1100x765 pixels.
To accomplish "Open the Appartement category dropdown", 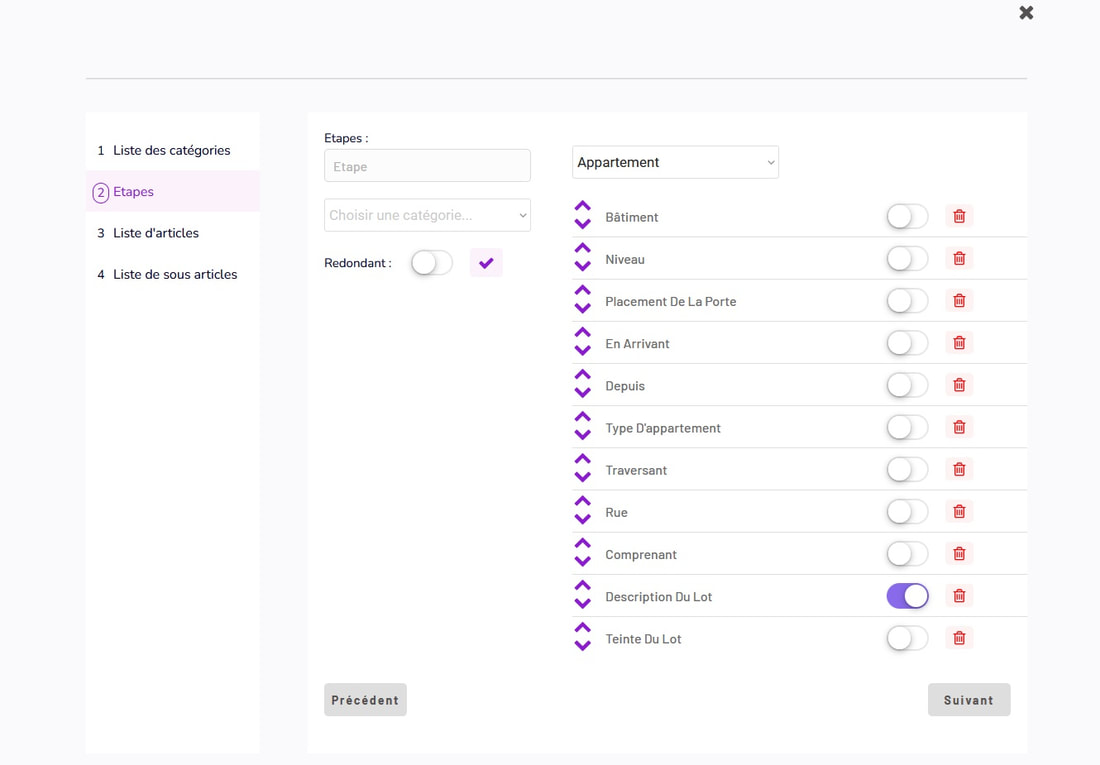I will click(675, 162).
